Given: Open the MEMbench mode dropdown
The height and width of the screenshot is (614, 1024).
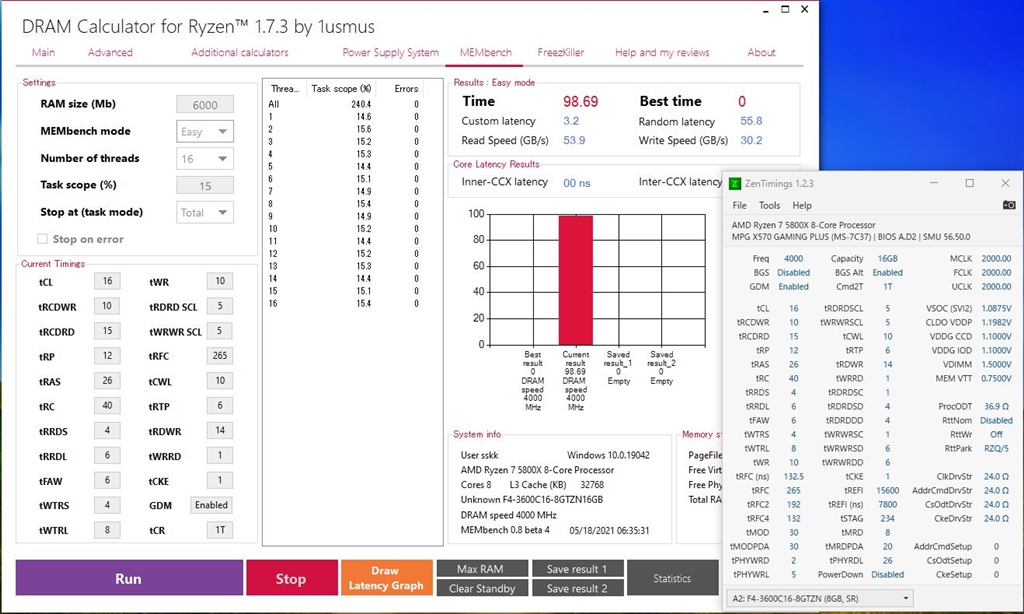Looking at the screenshot, I should point(205,131).
